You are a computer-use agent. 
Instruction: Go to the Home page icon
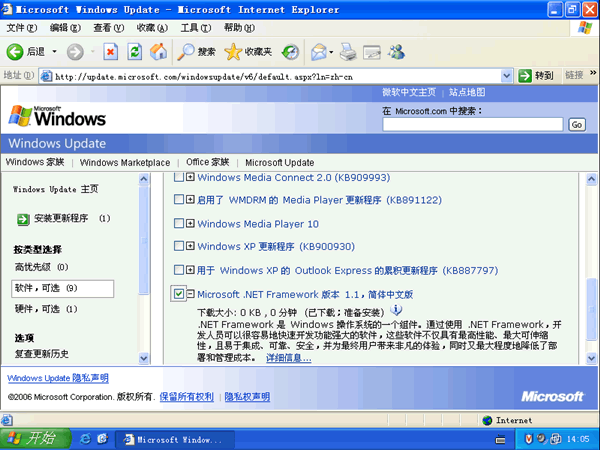click(x=158, y=52)
